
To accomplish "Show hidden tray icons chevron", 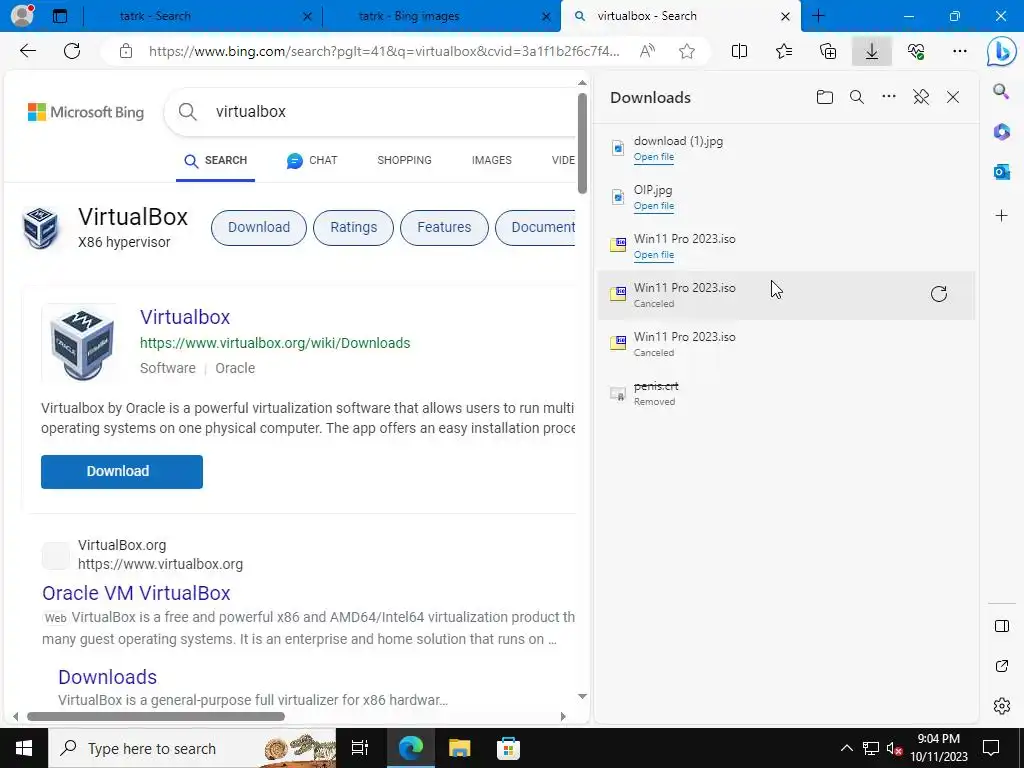I will pyautogui.click(x=846, y=748).
